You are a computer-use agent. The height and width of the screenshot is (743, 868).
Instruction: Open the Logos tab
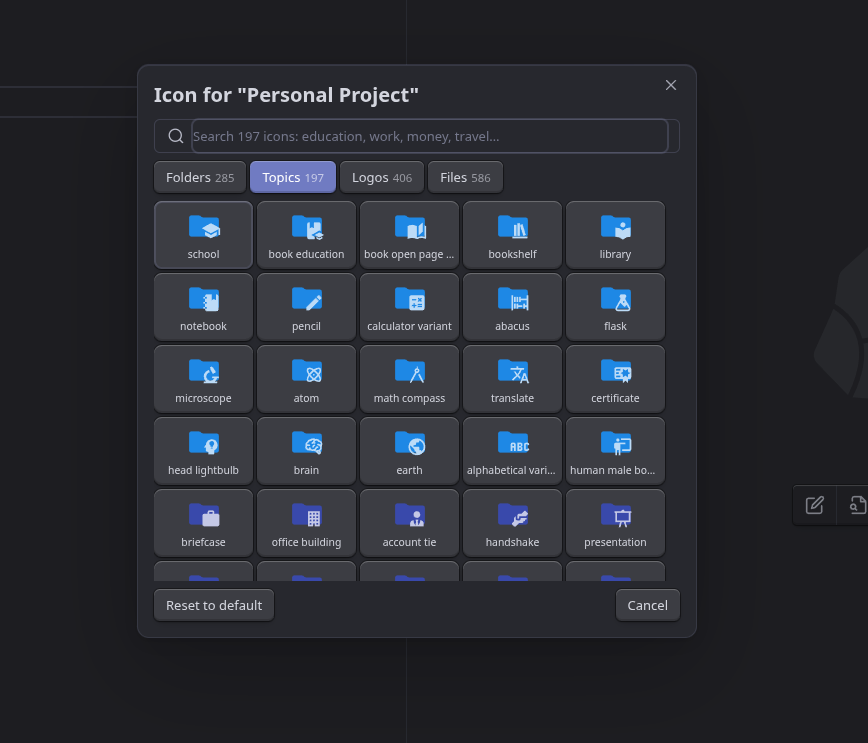tap(382, 177)
